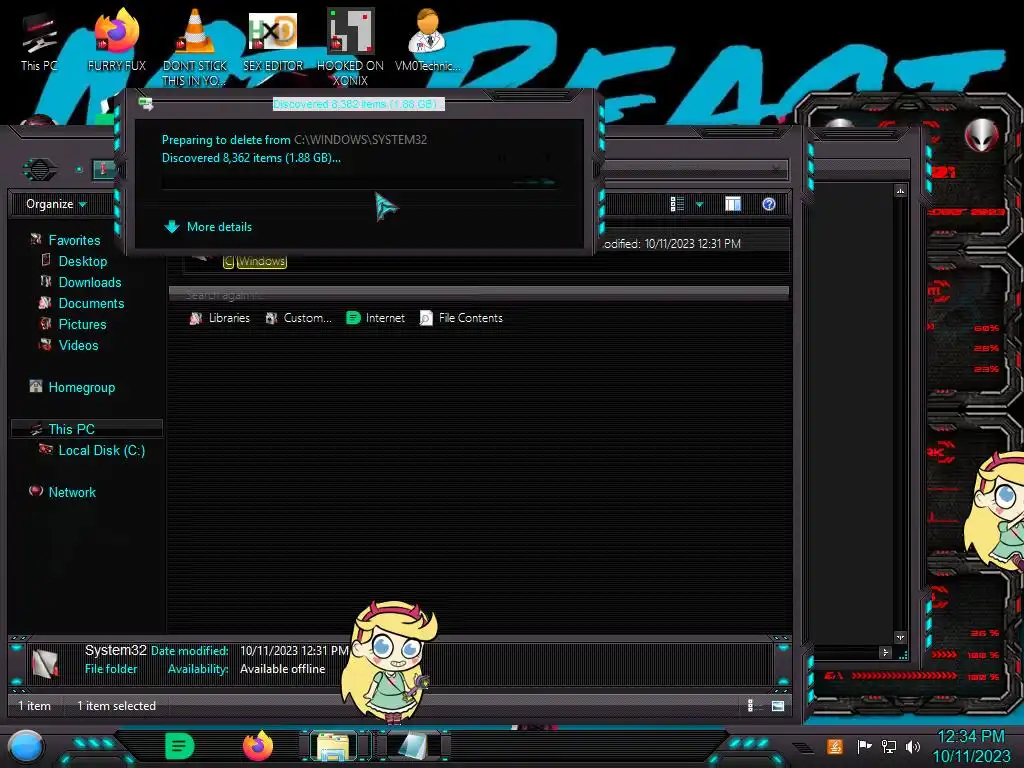Click the Explorer back navigation hexagon button
The height and width of the screenshot is (768, 1024).
[40, 170]
